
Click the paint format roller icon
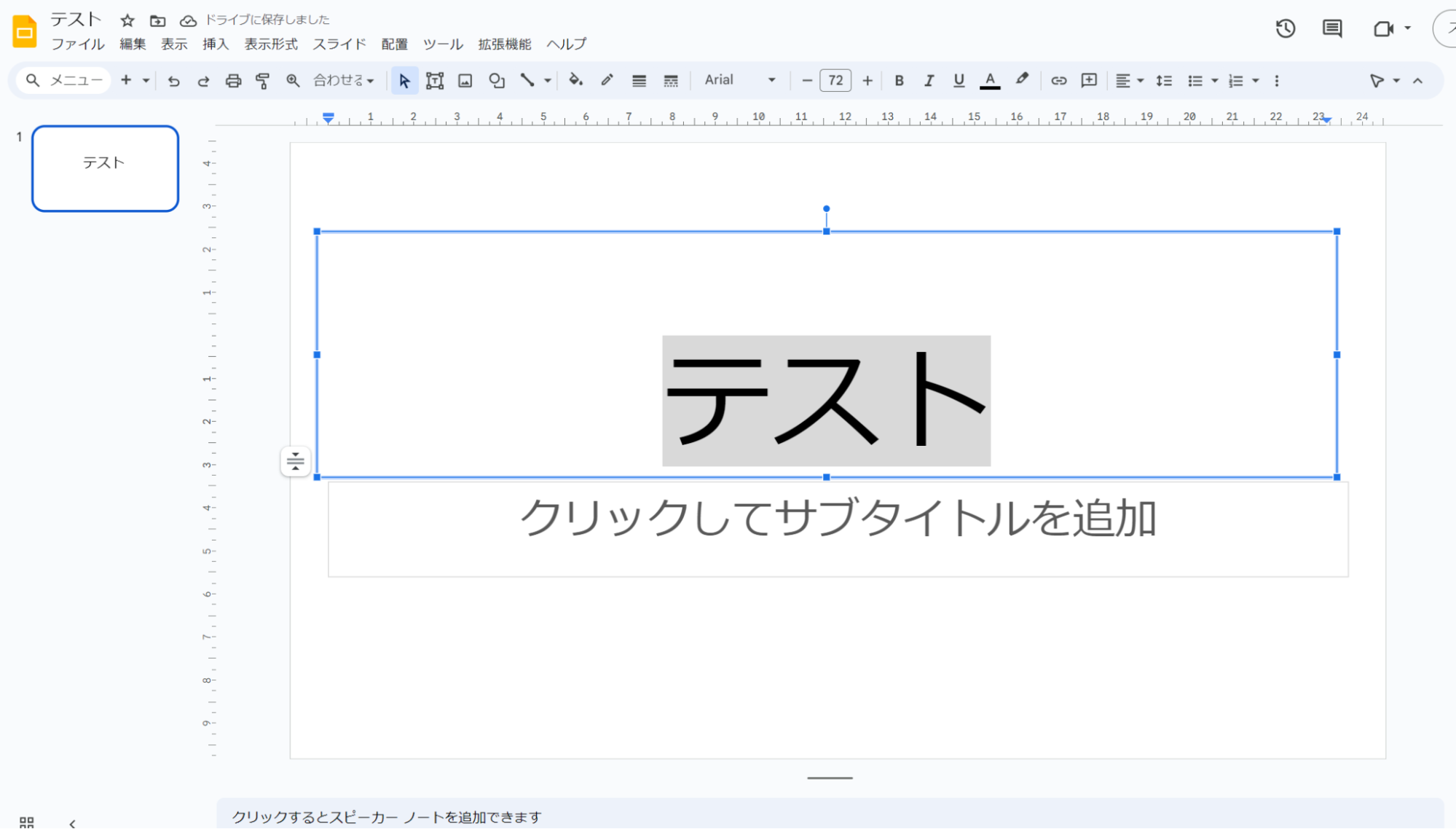[263, 81]
